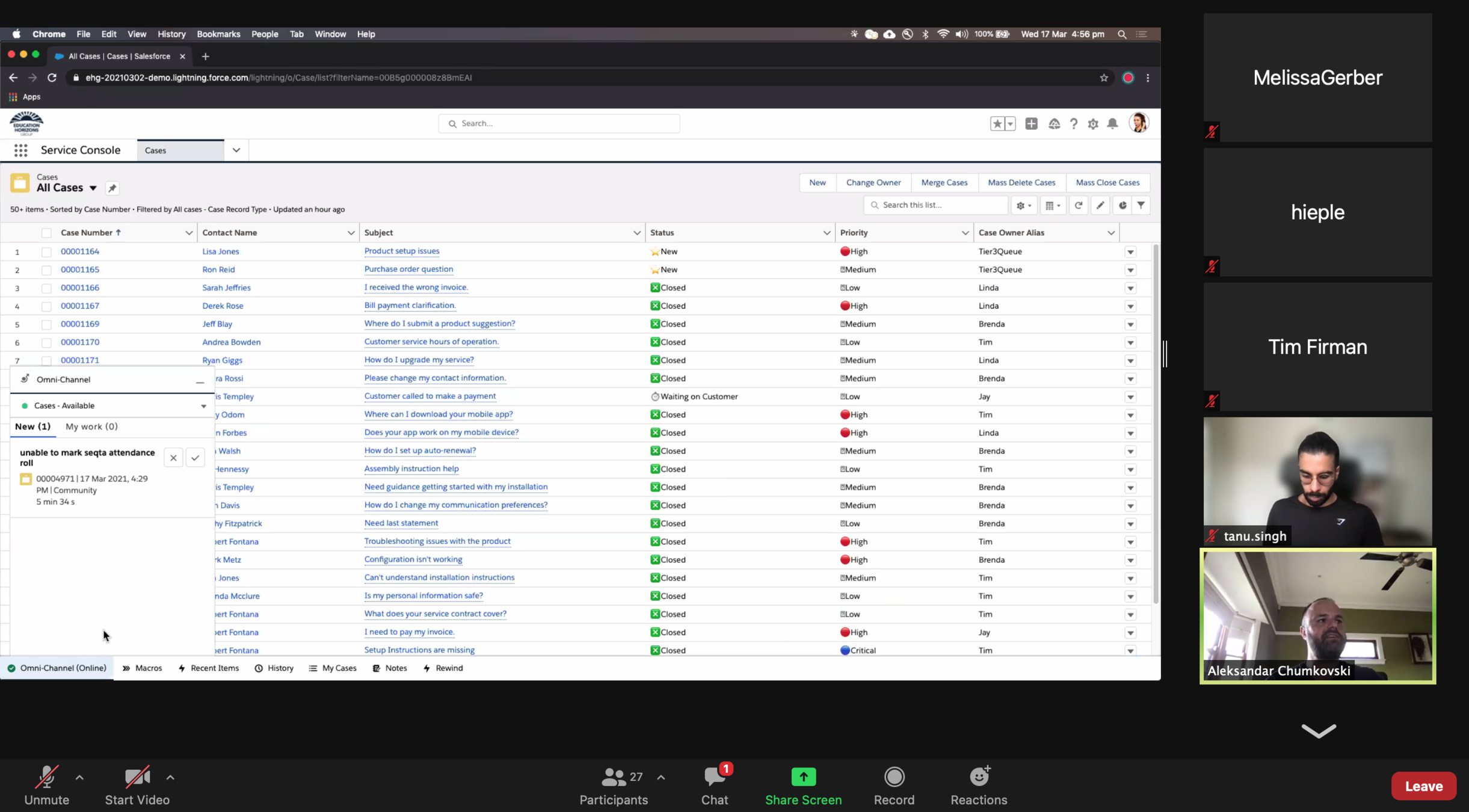Click the App Launcher grid icon
The height and width of the screenshot is (812, 1469).
pyautogui.click(x=20, y=150)
